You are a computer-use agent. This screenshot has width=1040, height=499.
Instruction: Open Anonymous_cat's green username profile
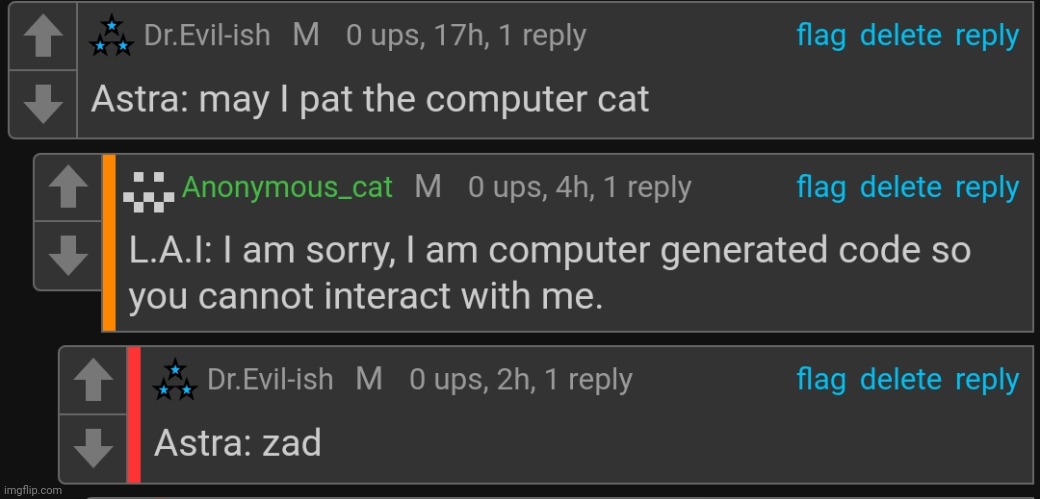tap(287, 188)
